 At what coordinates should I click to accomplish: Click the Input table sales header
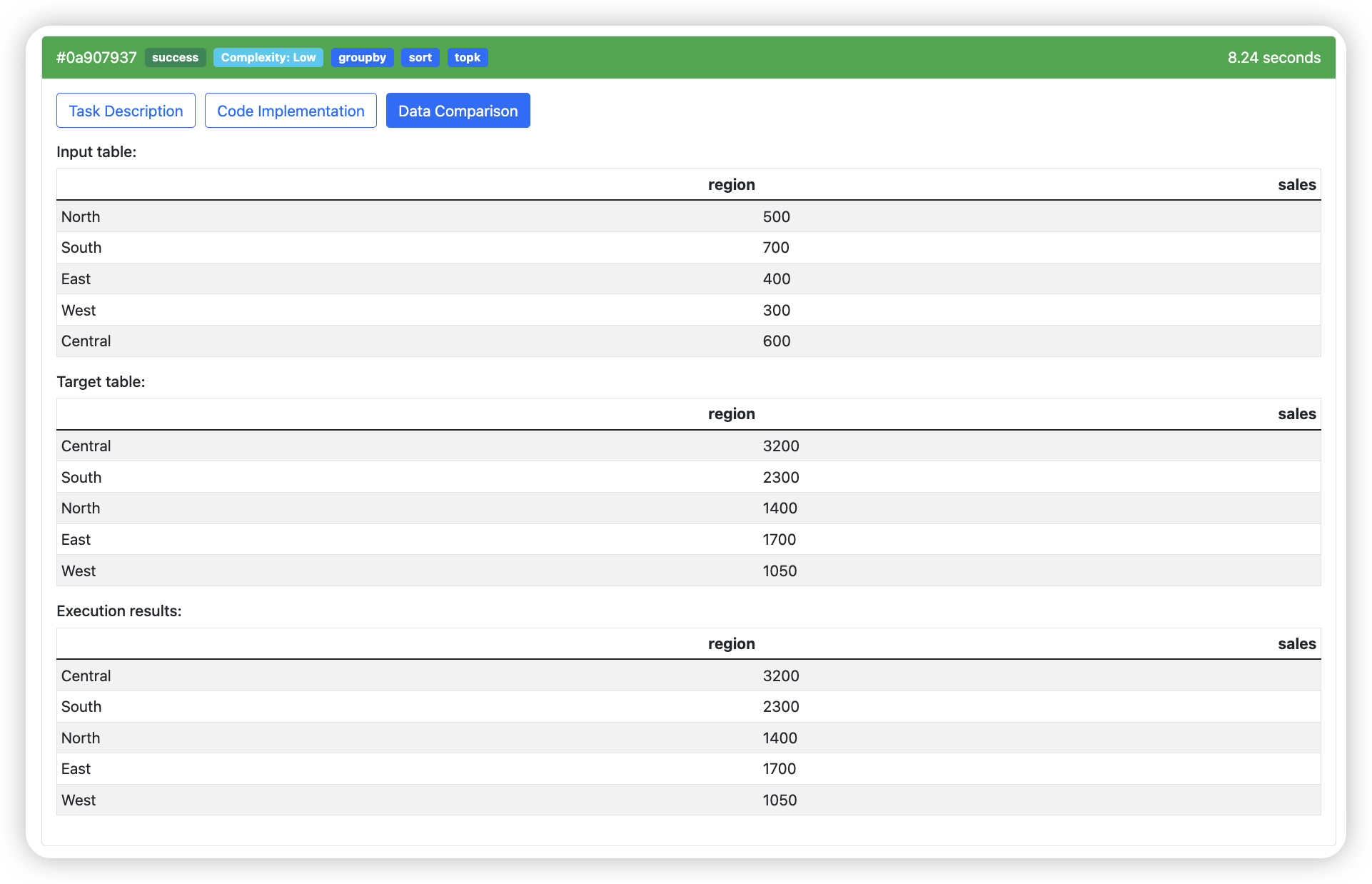[x=1296, y=185]
